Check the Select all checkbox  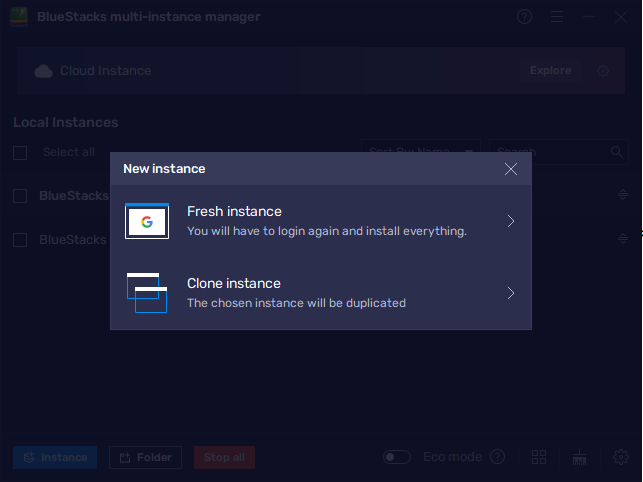coord(20,152)
